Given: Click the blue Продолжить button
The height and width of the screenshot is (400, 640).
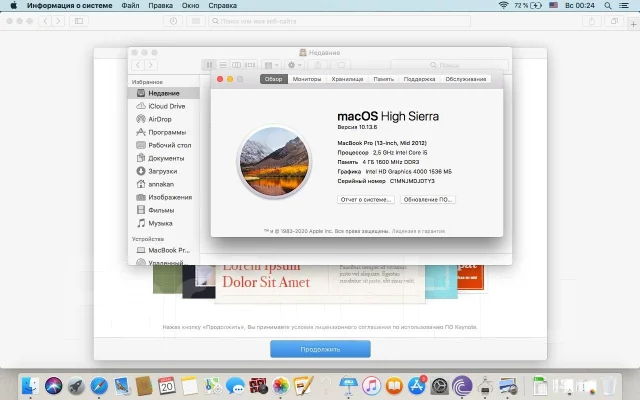Looking at the screenshot, I should 320,349.
